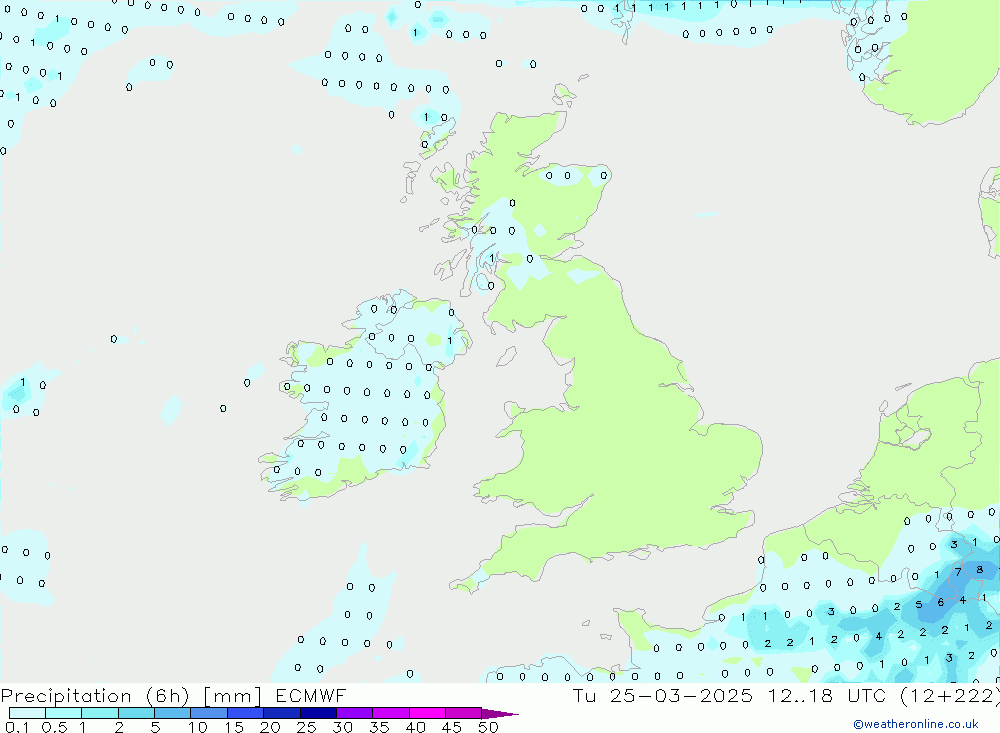The width and height of the screenshot is (1000, 733).
Task: Click the 30–35 mm purple legend box
Action: (x=354, y=713)
